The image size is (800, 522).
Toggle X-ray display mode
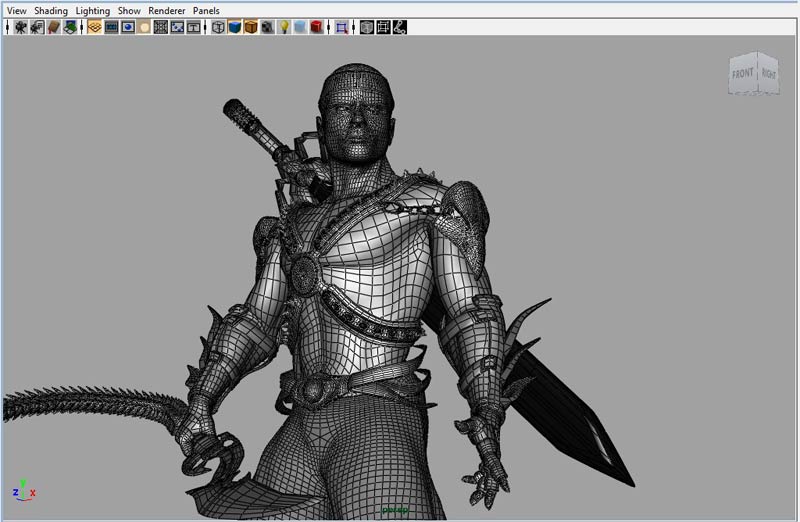tap(366, 27)
